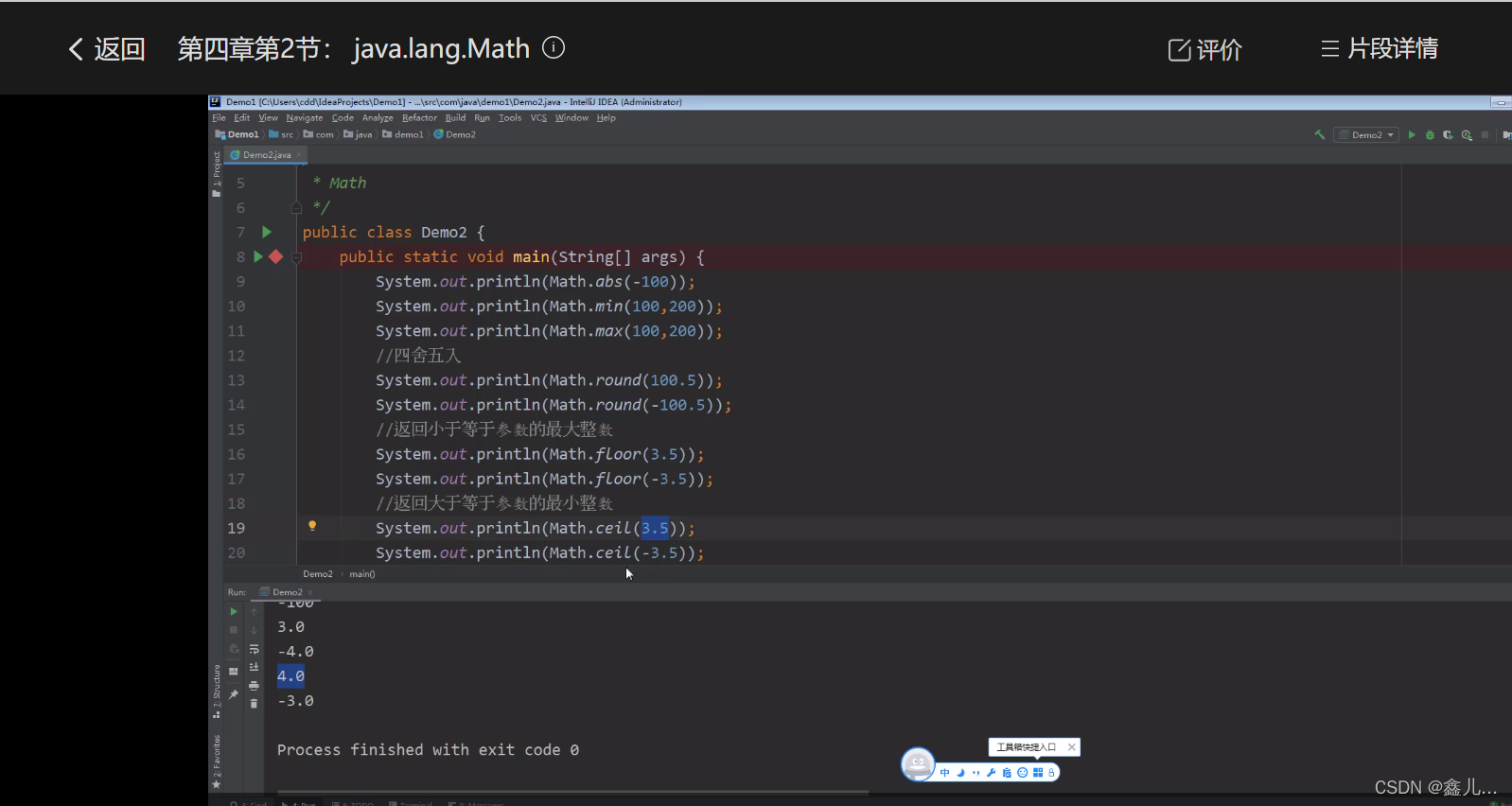Open the Navigate menu
The width and height of the screenshot is (1512, 806).
tap(305, 118)
